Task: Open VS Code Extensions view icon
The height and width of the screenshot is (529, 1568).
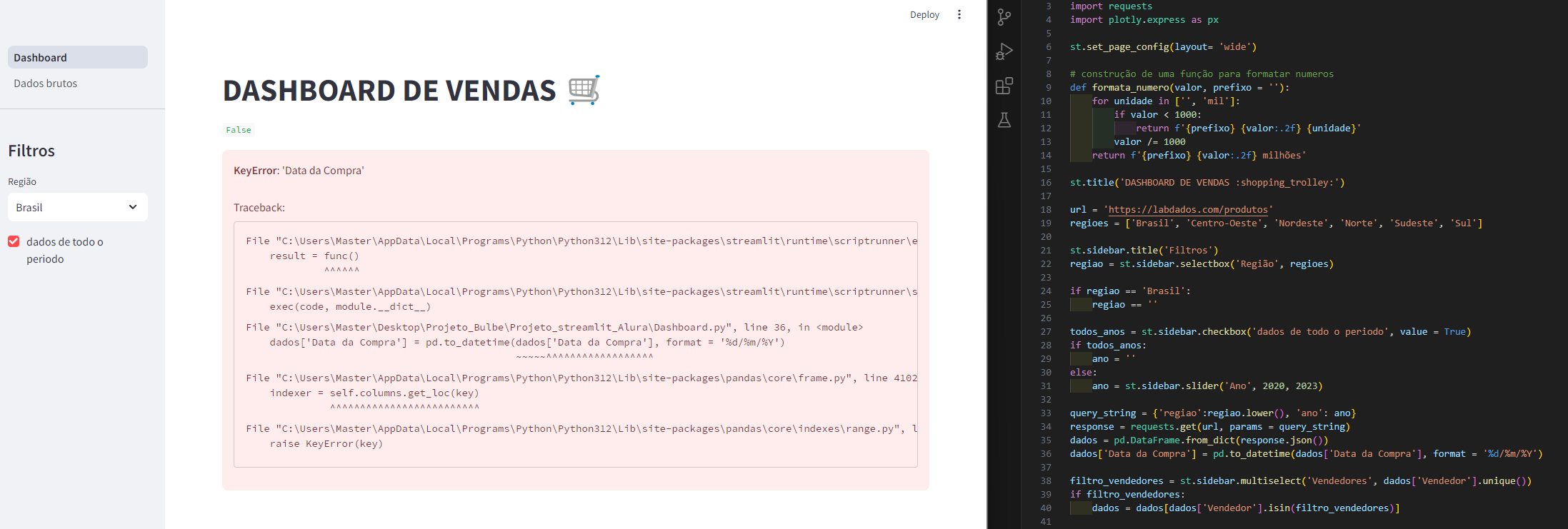Action: click(1004, 86)
